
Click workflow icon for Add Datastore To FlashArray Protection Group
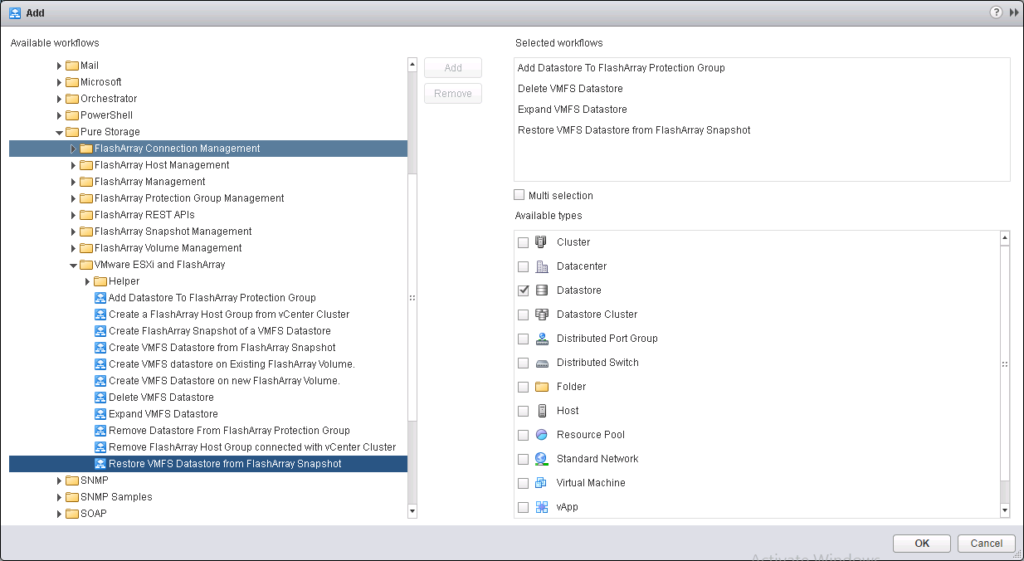click(100, 298)
